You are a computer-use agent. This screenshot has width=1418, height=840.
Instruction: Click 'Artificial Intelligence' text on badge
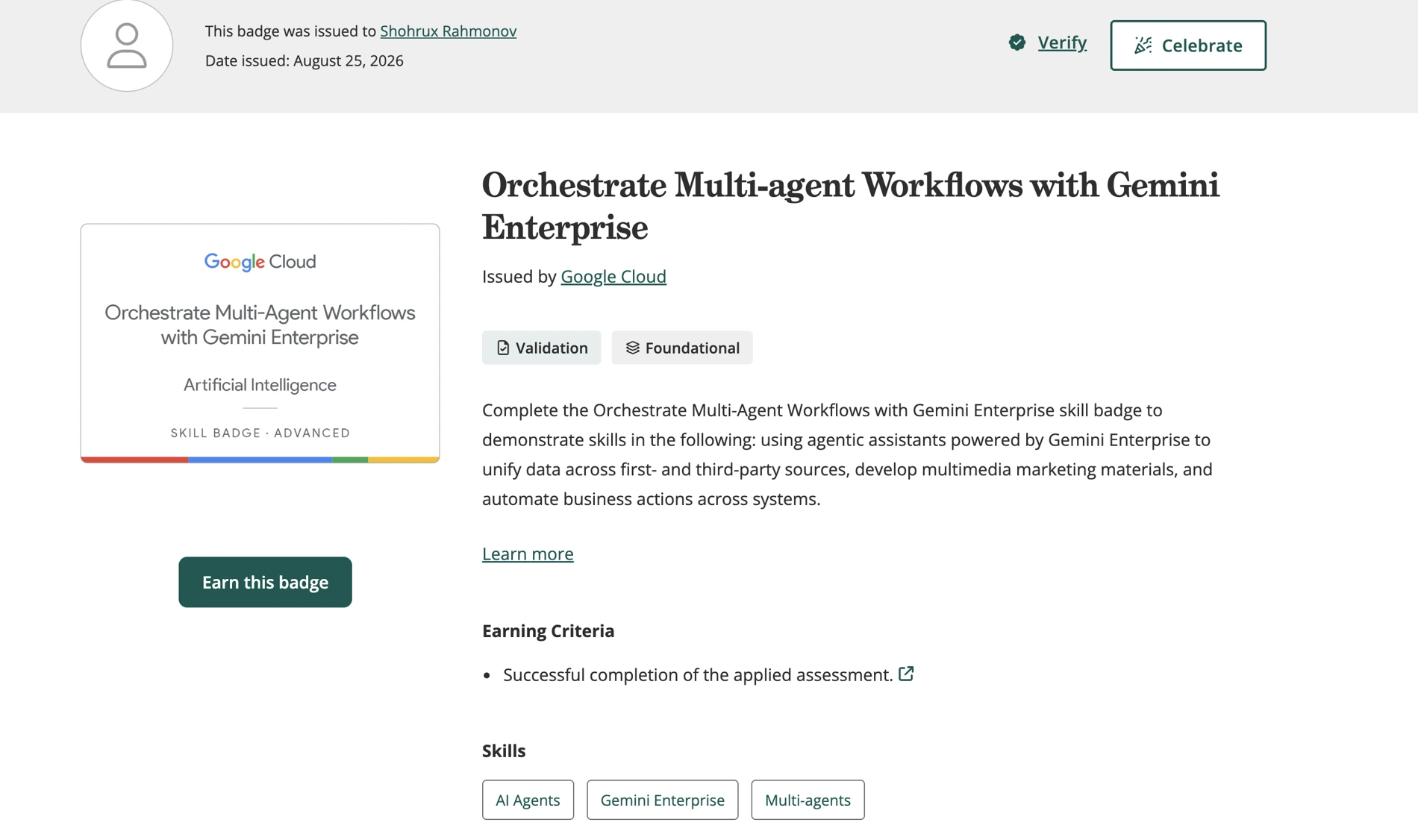coord(260,385)
